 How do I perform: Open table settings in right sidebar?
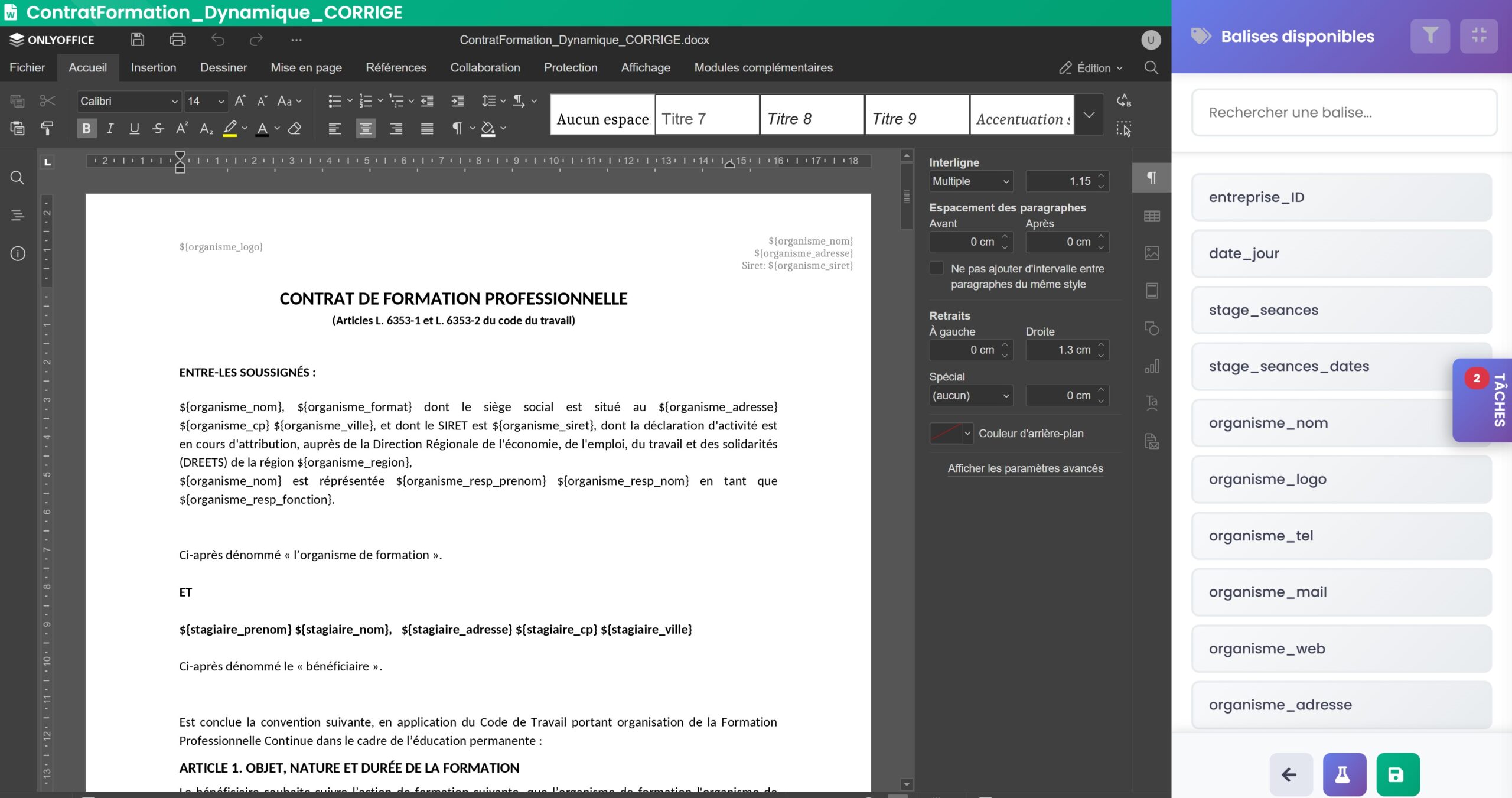[x=1151, y=216]
